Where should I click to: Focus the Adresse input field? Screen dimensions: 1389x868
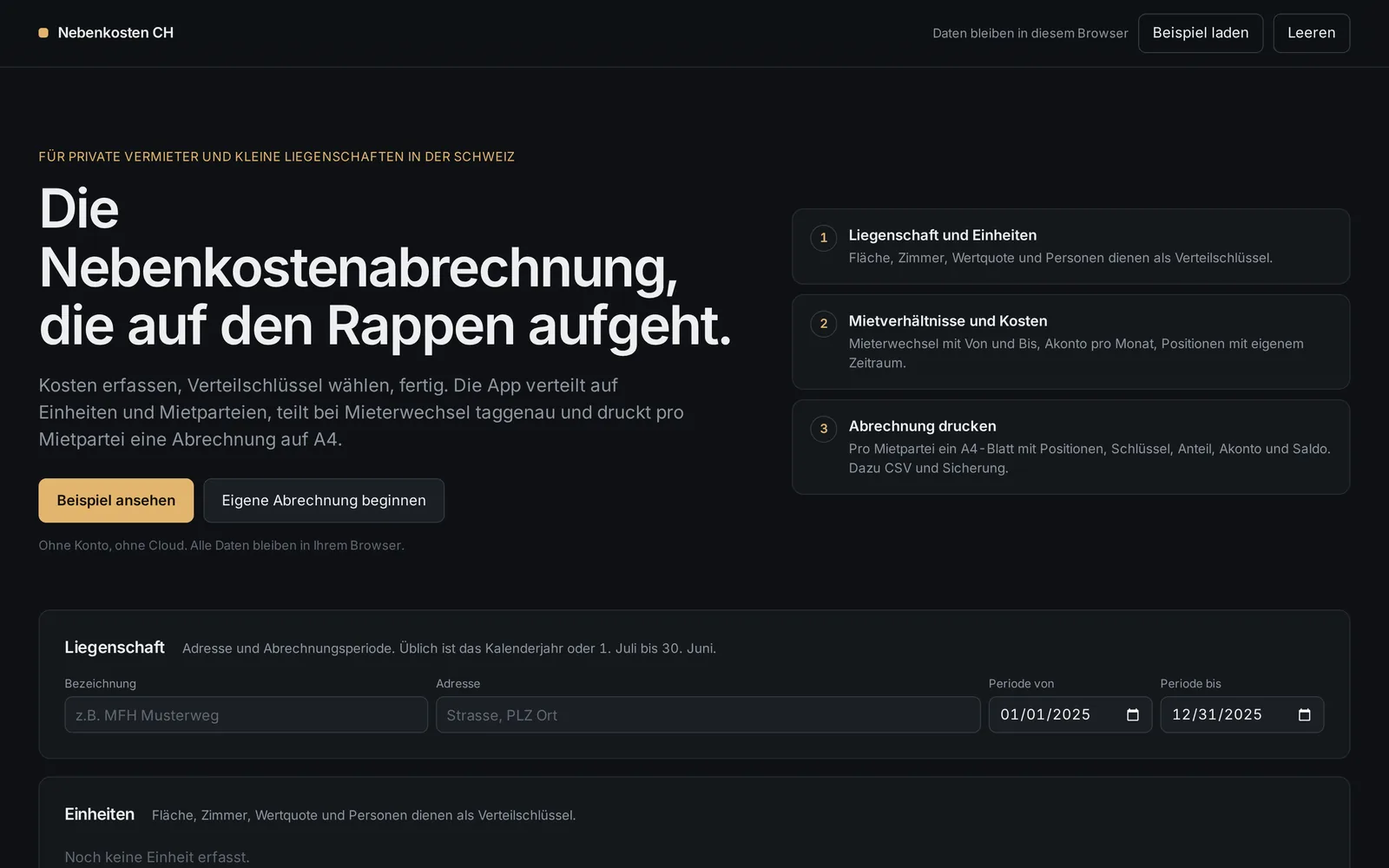[708, 714]
